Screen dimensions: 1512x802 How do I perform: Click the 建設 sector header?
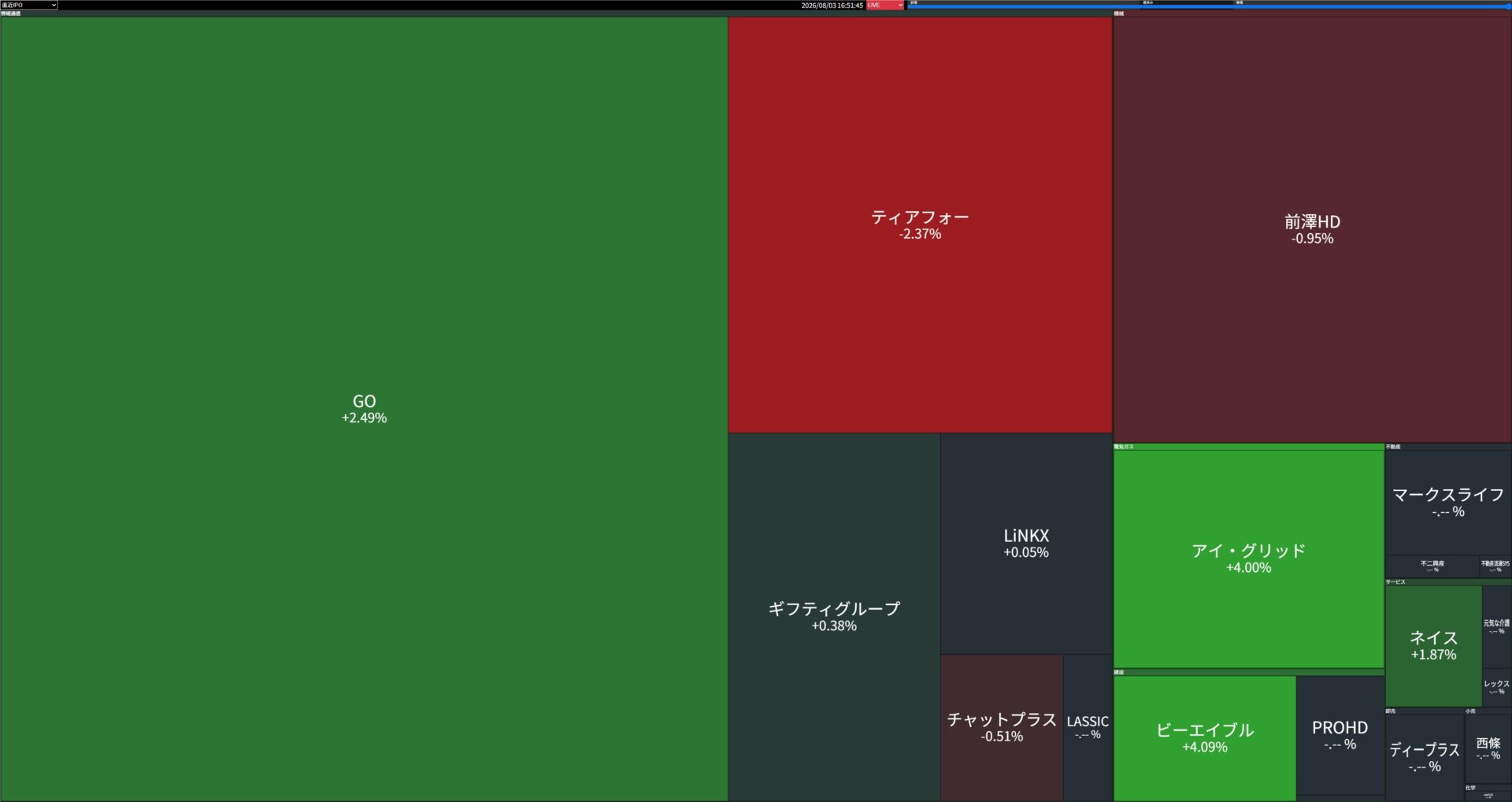point(1248,673)
